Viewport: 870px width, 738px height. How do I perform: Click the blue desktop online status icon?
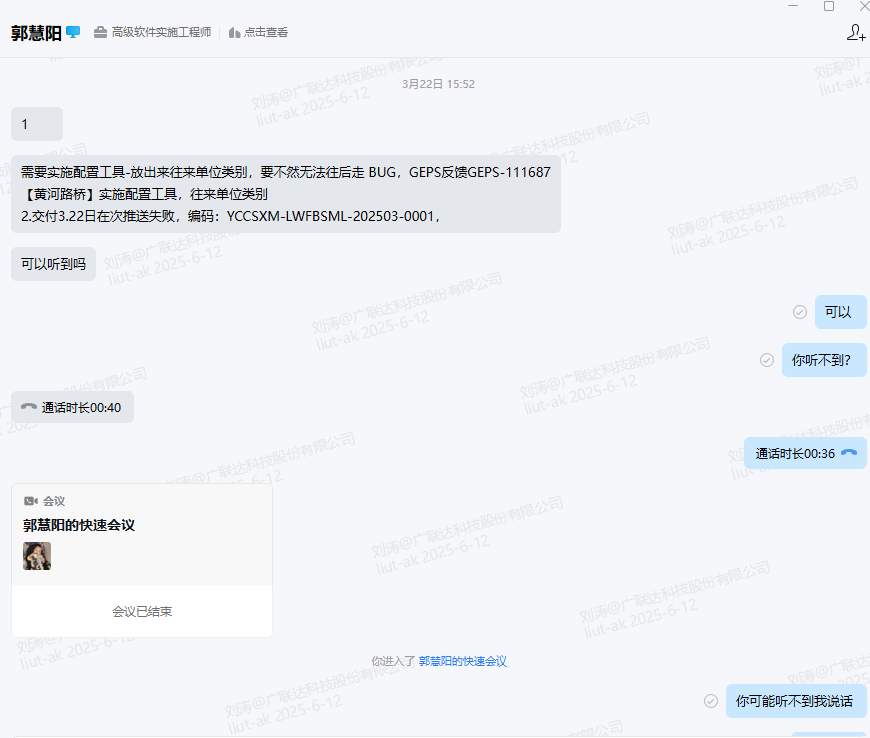[73, 32]
